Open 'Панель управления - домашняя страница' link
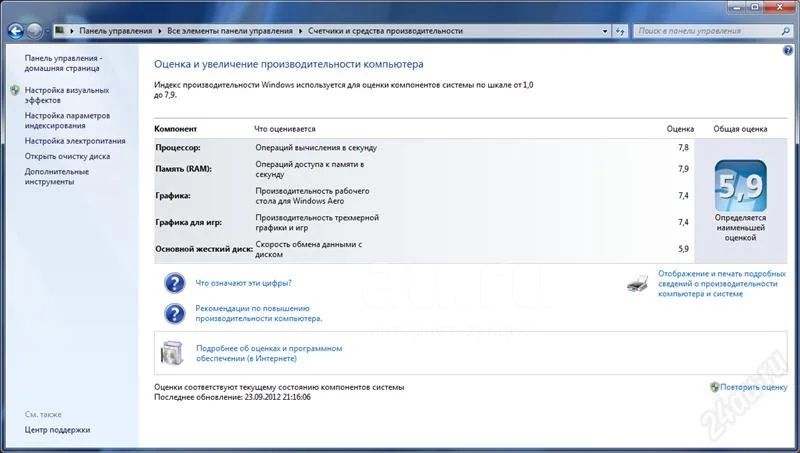The height and width of the screenshot is (453, 800). pyautogui.click(x=63, y=63)
